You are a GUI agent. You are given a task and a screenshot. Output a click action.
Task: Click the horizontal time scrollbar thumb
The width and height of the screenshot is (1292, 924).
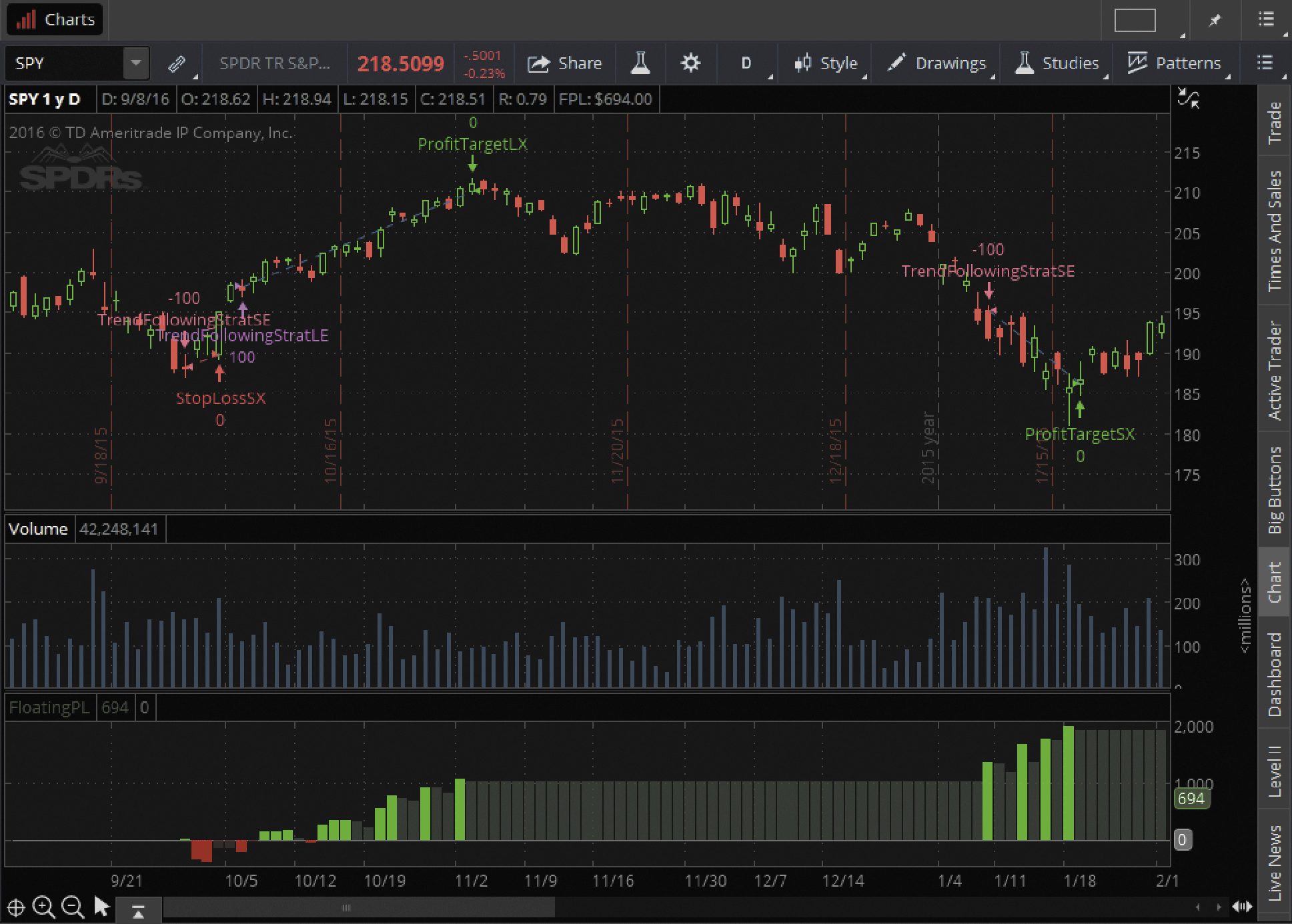pos(359,907)
